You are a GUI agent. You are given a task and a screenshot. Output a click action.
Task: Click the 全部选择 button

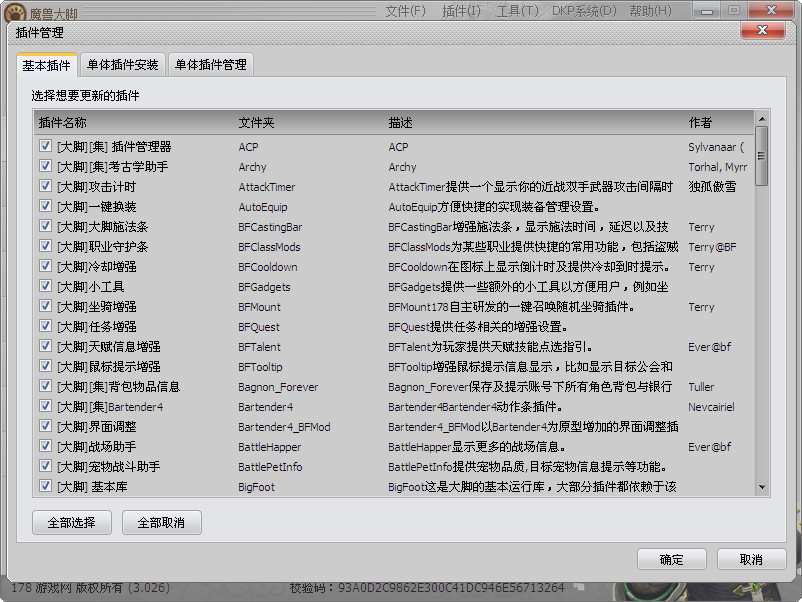tap(71, 522)
